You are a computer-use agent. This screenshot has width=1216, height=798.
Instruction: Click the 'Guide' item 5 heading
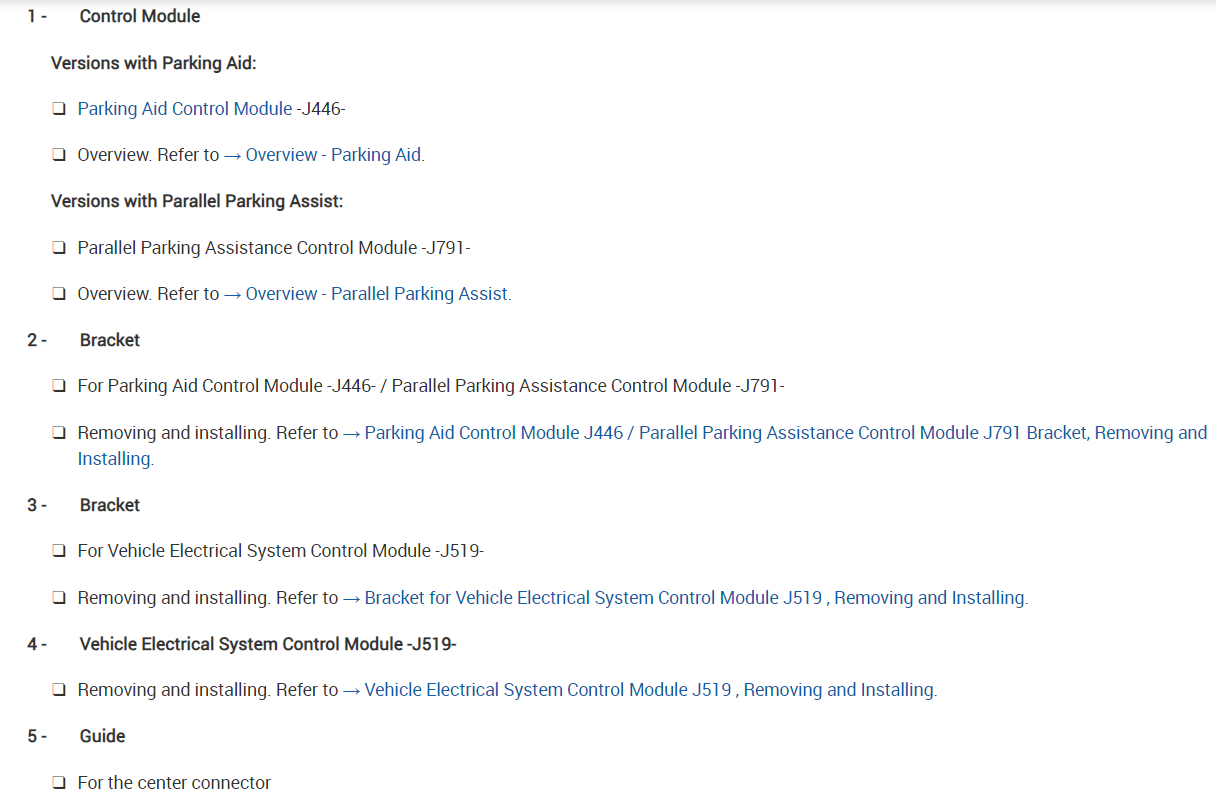pyautogui.click(x=102, y=736)
